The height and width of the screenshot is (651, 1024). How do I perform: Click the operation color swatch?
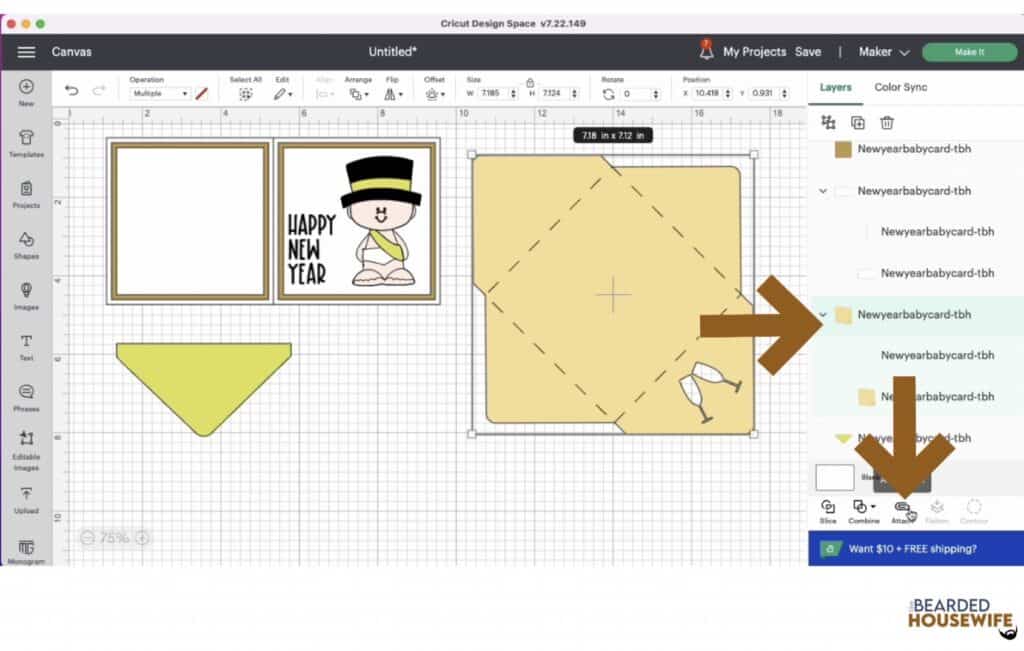(201, 94)
